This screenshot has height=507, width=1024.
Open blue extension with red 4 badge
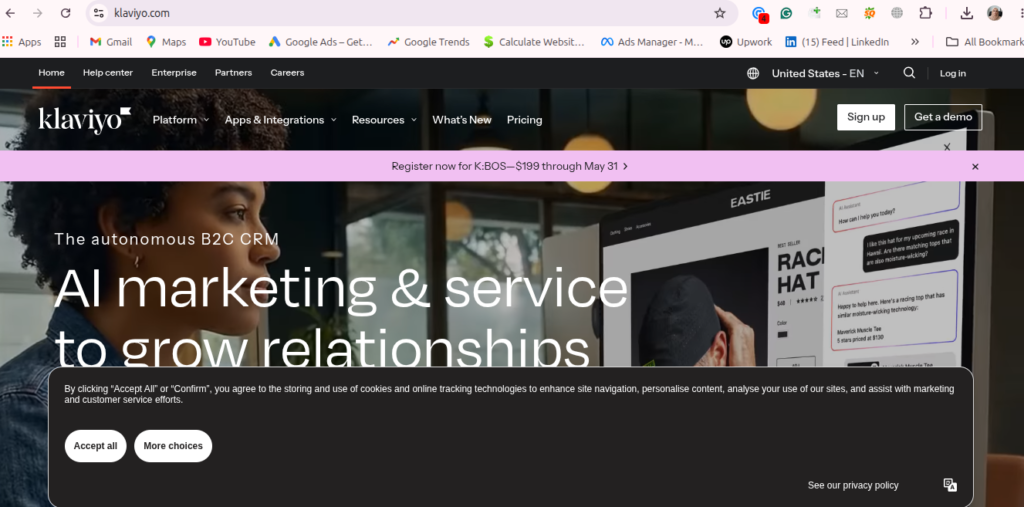[x=759, y=14]
